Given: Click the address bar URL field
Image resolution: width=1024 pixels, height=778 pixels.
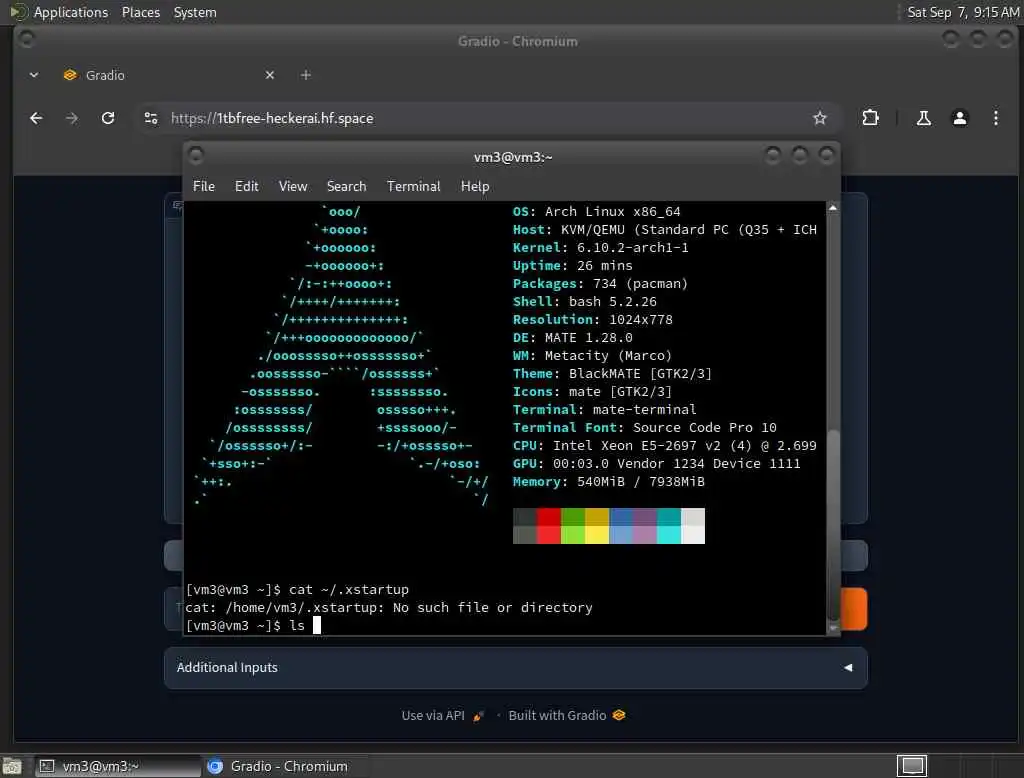Looking at the screenshot, I should pos(483,118).
